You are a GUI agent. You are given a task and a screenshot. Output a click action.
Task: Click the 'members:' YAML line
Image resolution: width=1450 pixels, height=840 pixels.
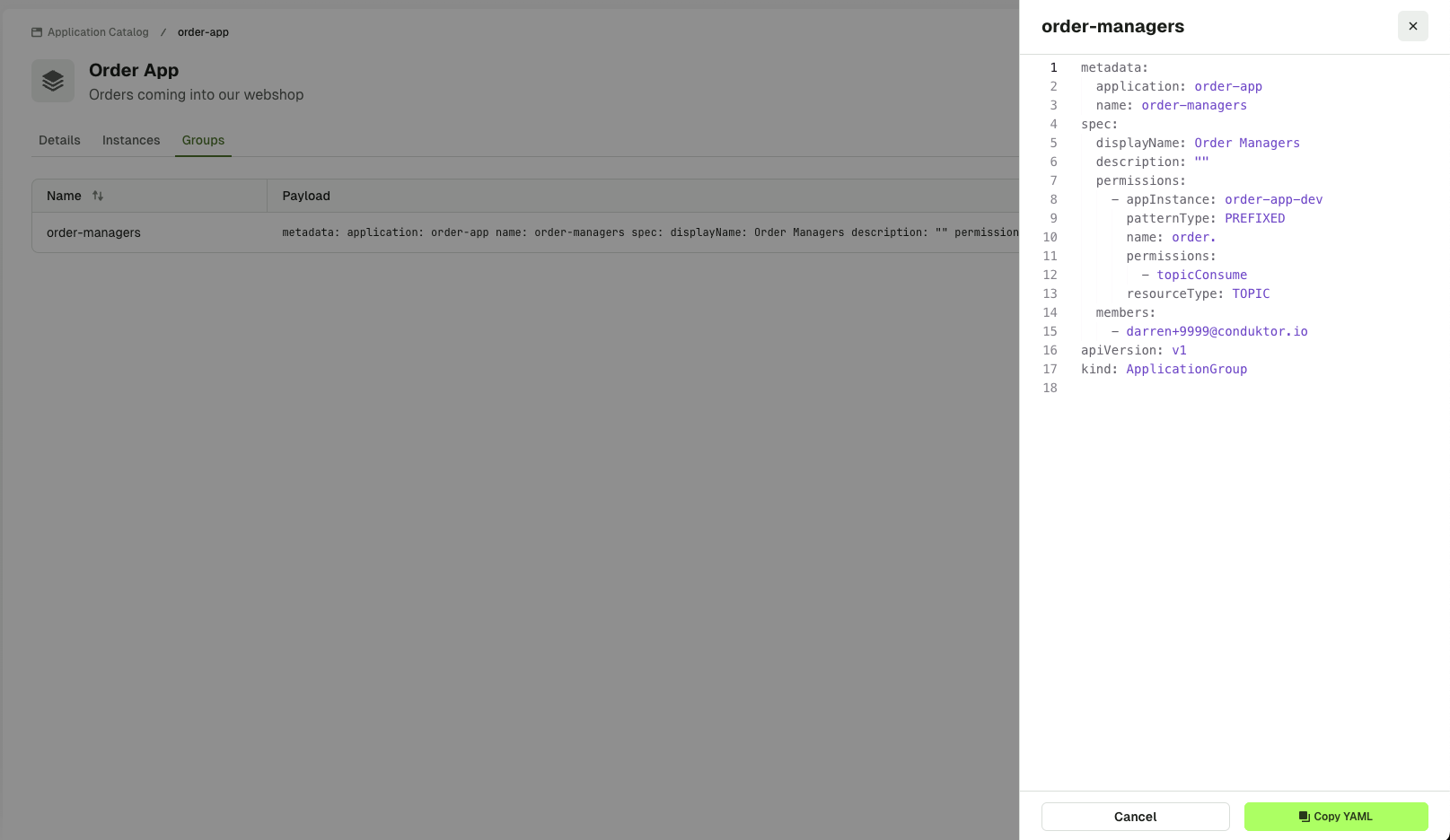click(x=1126, y=312)
